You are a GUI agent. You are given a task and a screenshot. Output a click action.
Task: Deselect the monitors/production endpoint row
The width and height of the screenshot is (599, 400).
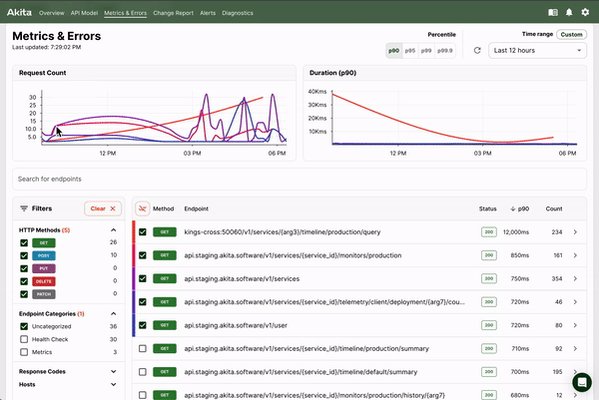click(x=142, y=255)
